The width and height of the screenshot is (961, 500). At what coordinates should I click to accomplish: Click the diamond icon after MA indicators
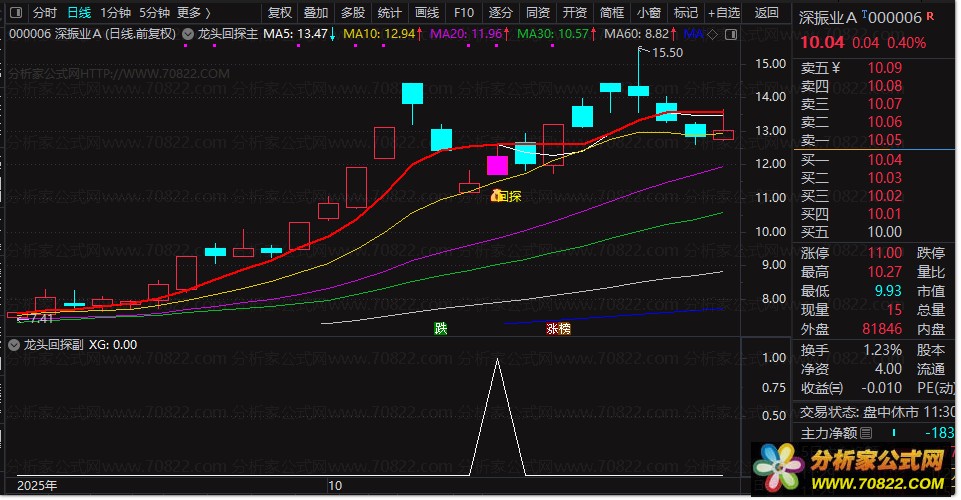(x=712, y=35)
